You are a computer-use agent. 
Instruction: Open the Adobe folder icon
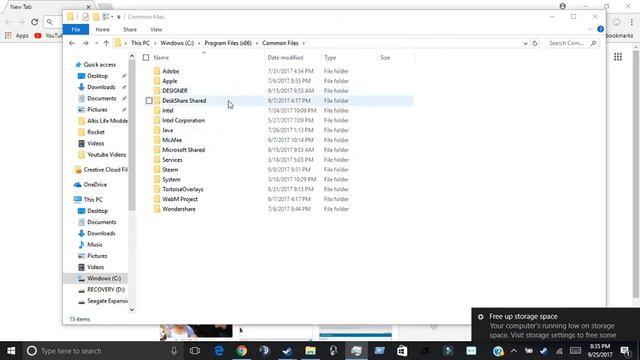157,71
